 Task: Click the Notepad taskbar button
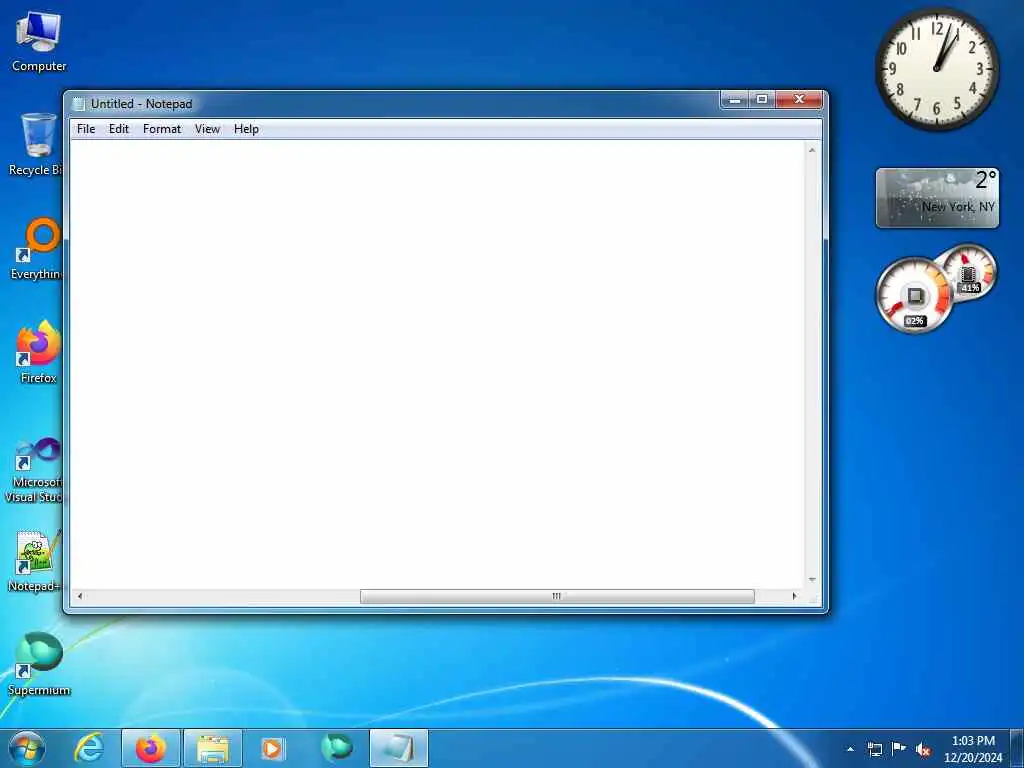[399, 748]
